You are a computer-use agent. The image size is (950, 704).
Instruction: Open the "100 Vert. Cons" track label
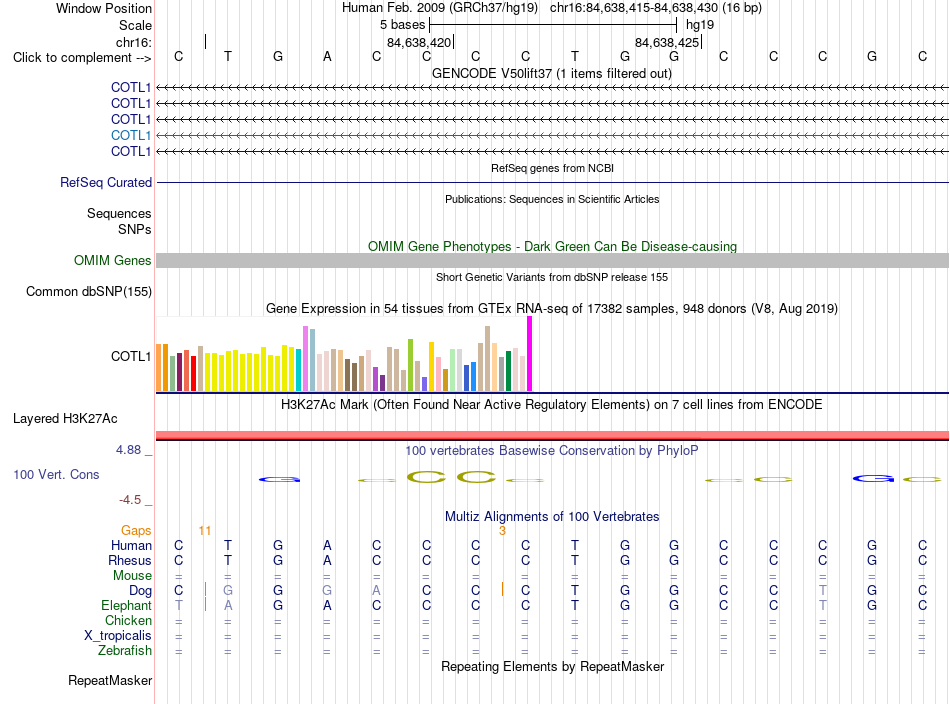(56, 474)
